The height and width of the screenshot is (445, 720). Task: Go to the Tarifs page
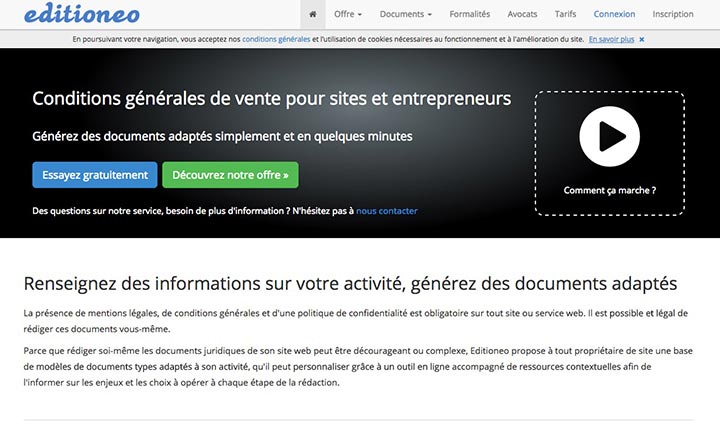tap(565, 15)
